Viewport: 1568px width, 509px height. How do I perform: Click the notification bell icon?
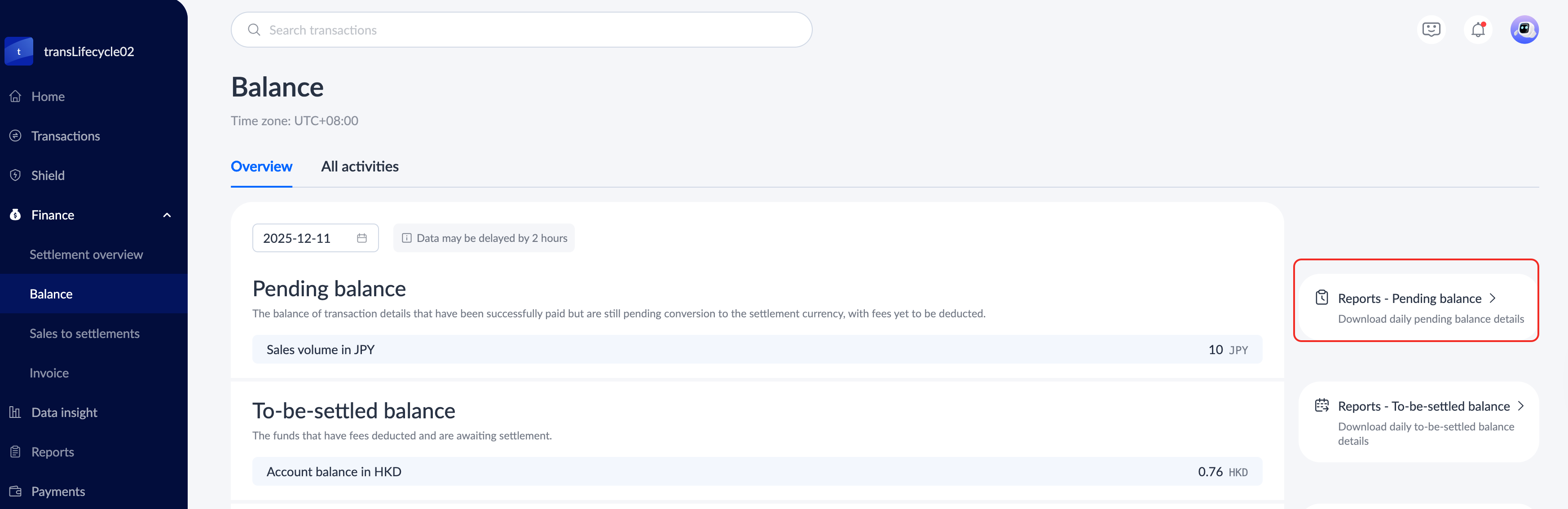1478,30
